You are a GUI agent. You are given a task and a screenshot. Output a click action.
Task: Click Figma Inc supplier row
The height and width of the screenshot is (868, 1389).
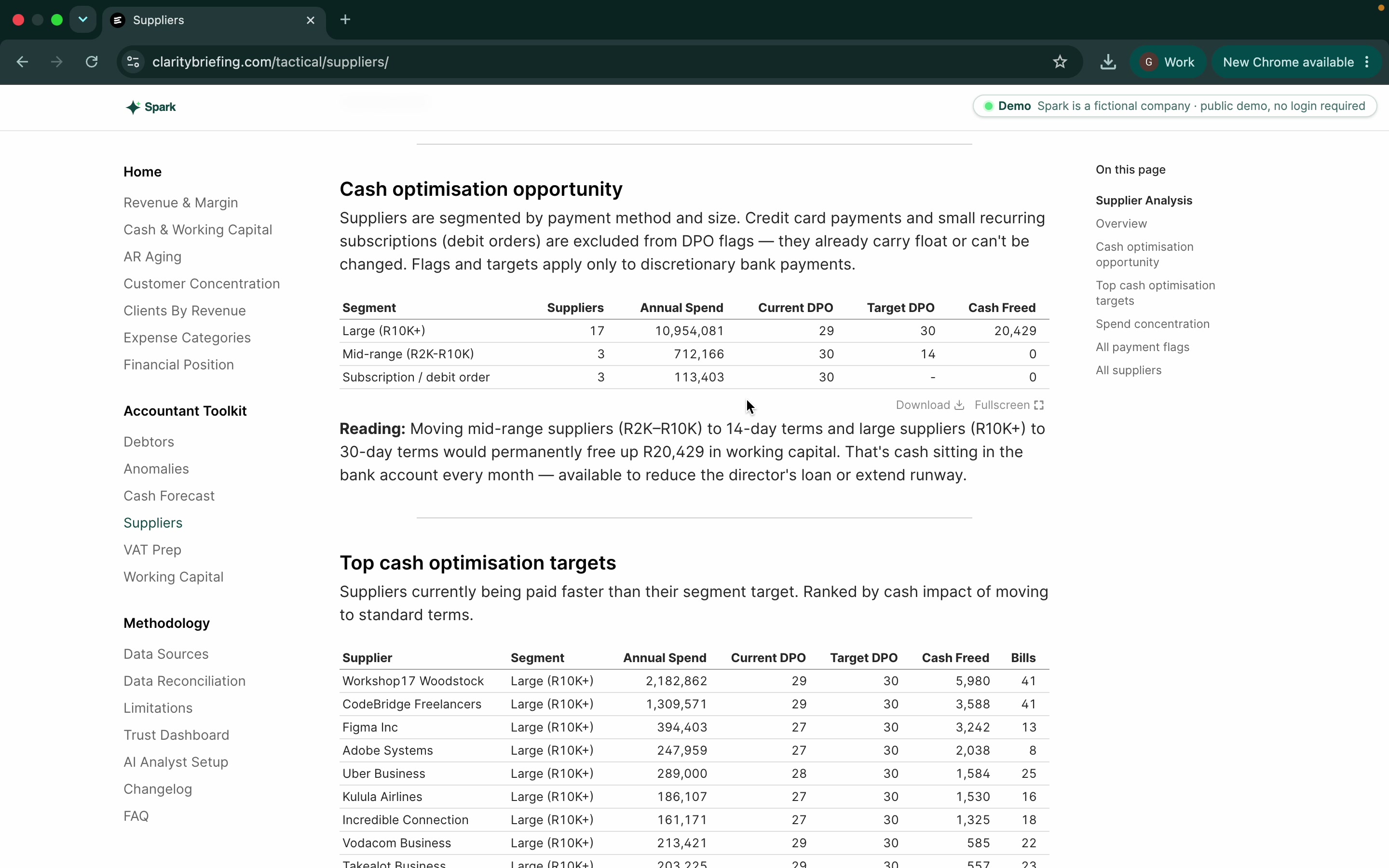click(x=694, y=727)
